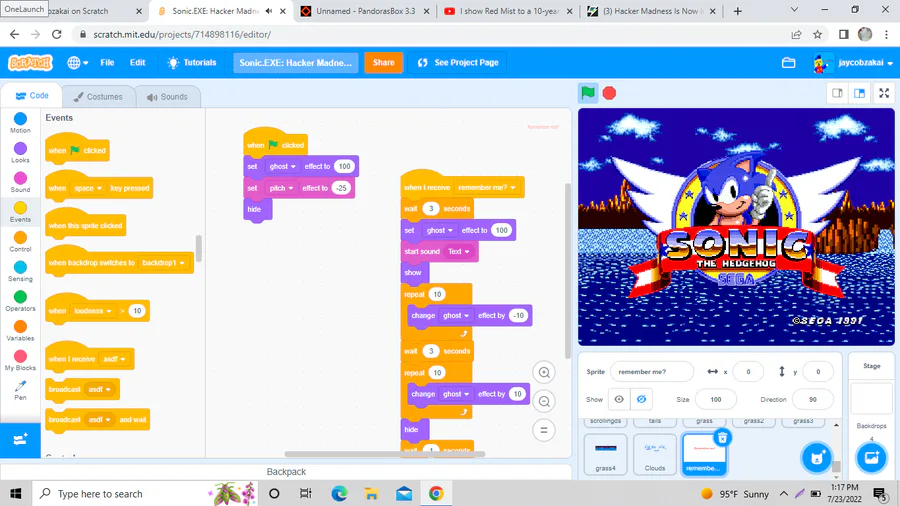Switch to the Sounds tab
Screen dimensions: 900x506
[168, 96]
